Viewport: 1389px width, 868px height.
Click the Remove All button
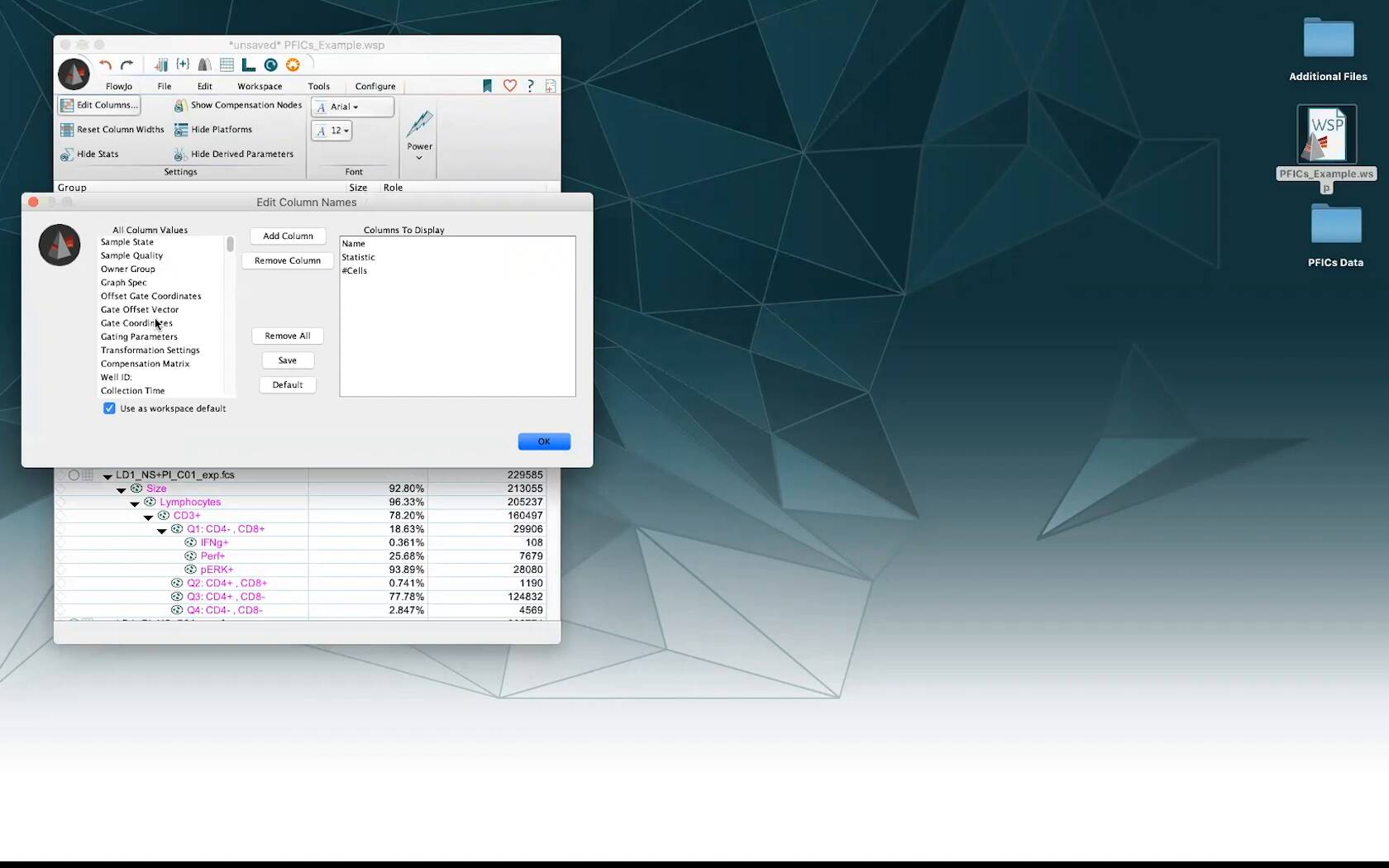pyautogui.click(x=288, y=336)
